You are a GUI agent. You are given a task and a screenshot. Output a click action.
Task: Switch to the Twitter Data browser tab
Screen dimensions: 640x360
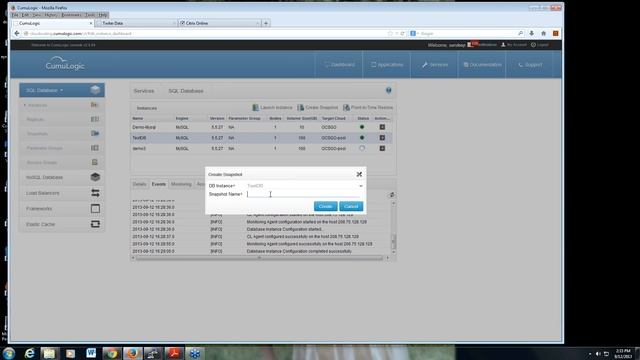point(135,23)
